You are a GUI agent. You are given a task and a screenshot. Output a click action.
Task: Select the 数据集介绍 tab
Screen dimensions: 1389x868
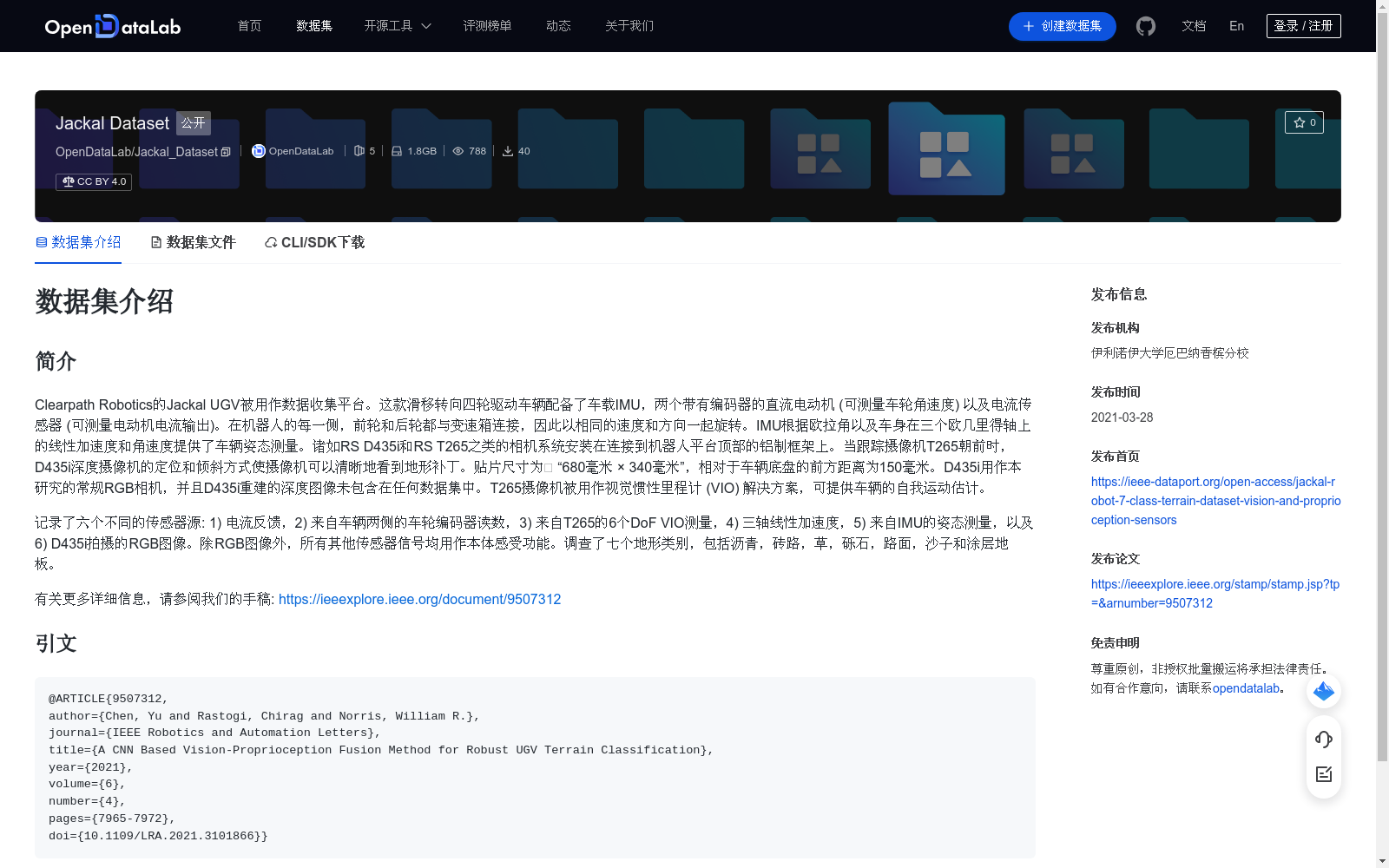tap(78, 242)
